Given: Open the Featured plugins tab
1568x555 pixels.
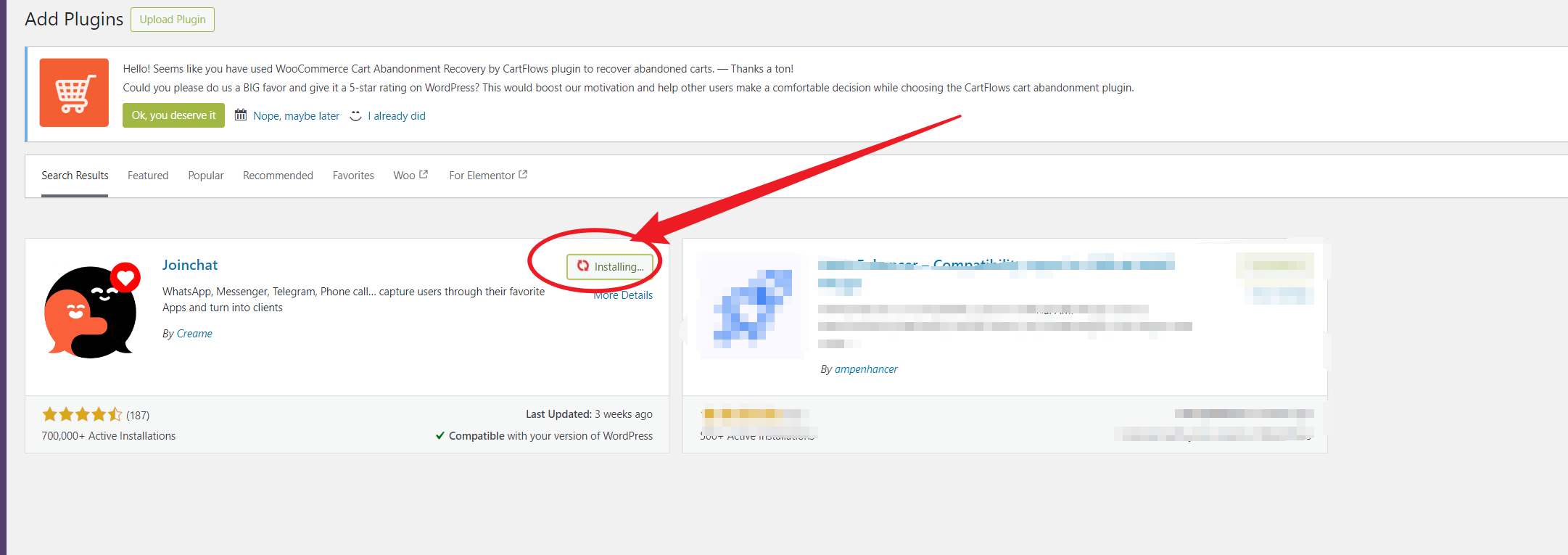Looking at the screenshot, I should coord(148,176).
